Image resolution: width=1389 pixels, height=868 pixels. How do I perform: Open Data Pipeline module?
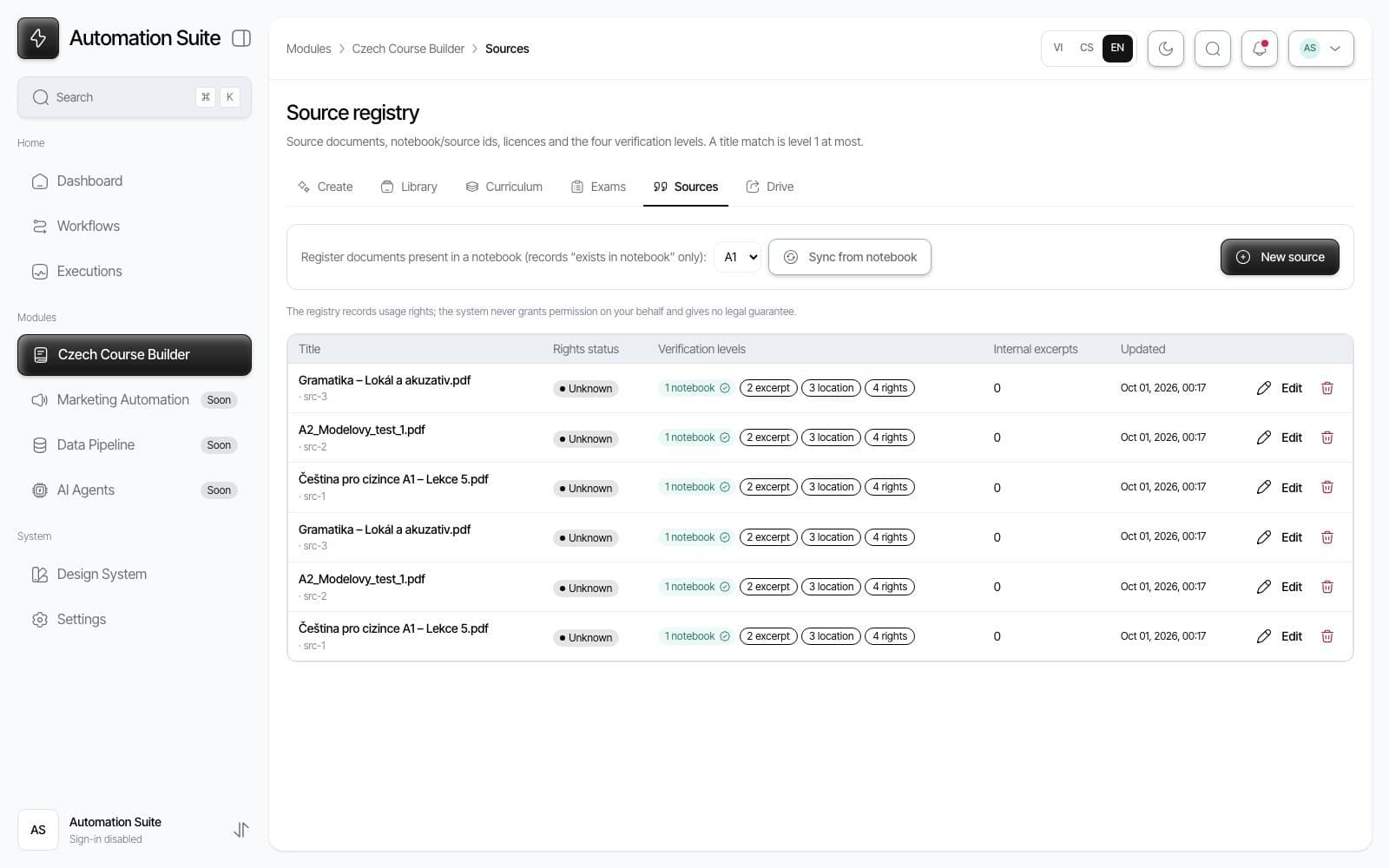pos(135,444)
